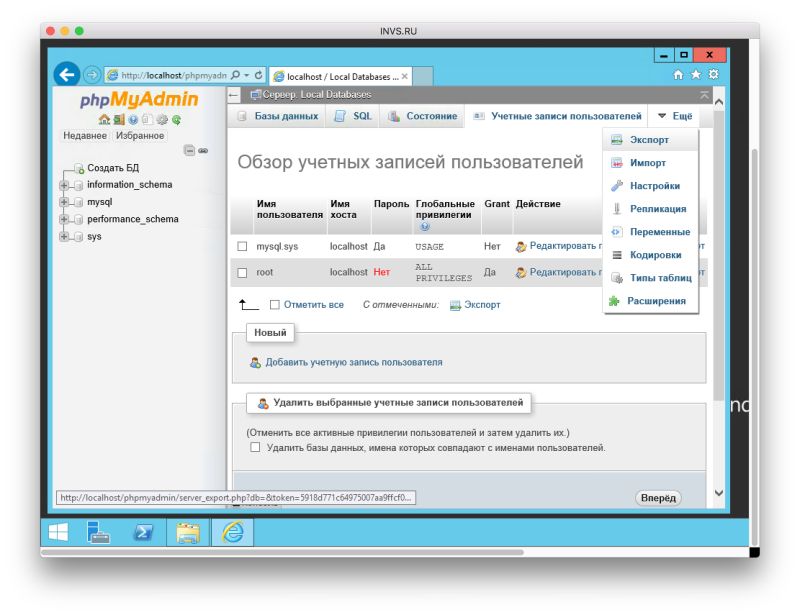The height and width of the screenshot is (615, 800).
Task: Open the 'Избранное' tab in sidebar
Action: [140, 136]
